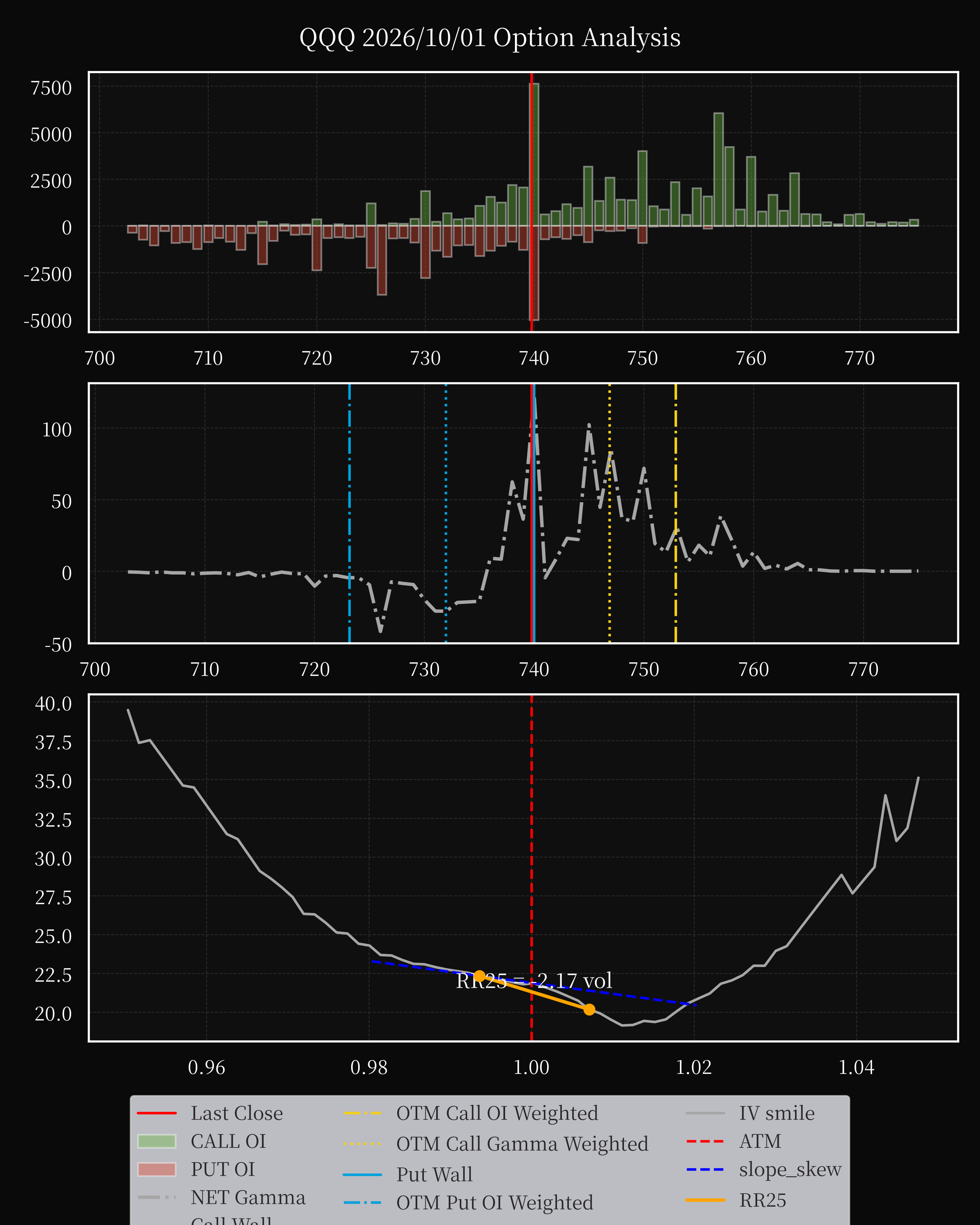This screenshot has width=980, height=1225.
Task: Click the -2500 y-axis tick label
Action: pos(48,274)
